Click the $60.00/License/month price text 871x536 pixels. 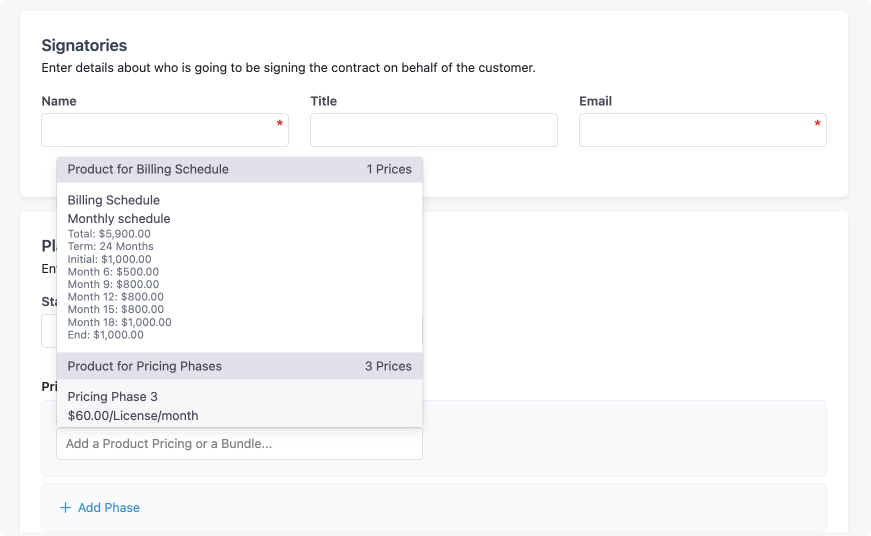pyautogui.click(x=133, y=415)
